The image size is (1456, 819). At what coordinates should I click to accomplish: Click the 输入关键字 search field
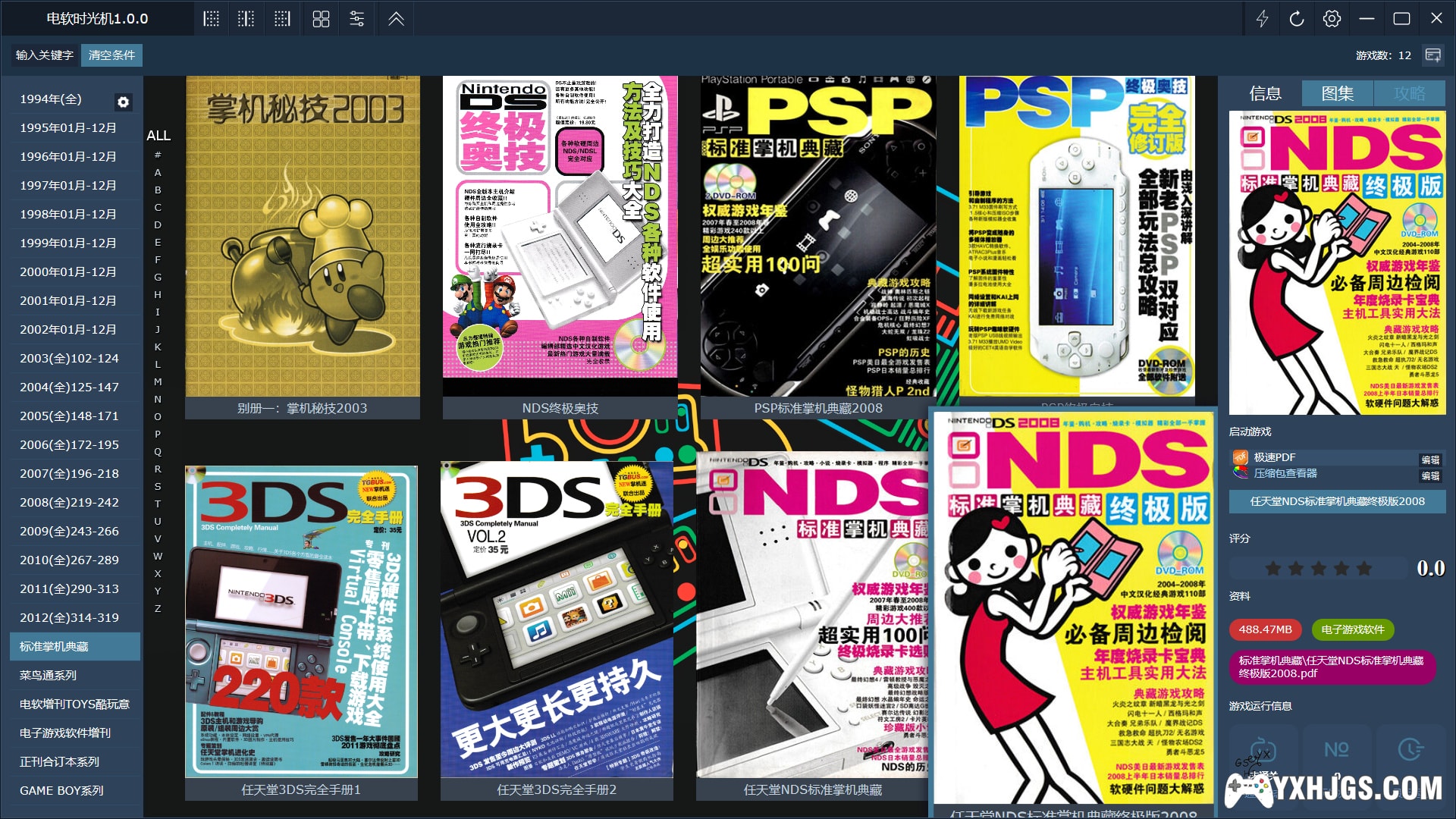coord(44,55)
